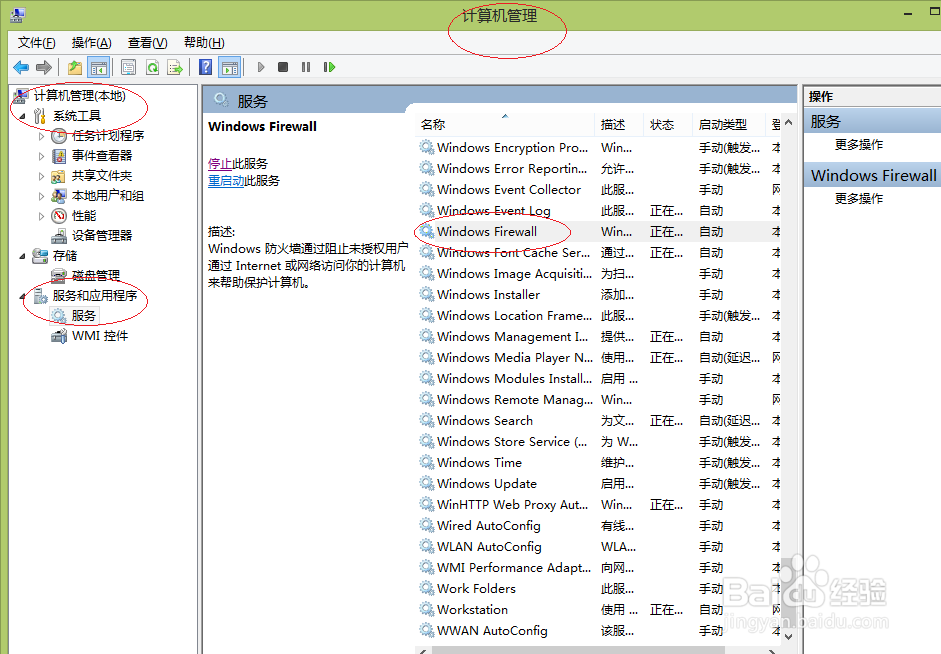Collapse the 系统工具 tree node

(23, 116)
